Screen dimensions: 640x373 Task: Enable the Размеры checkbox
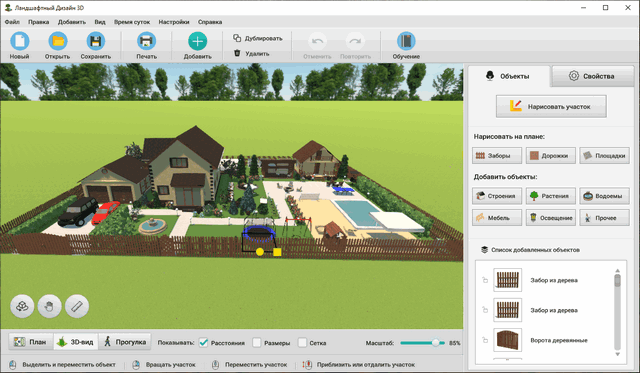tap(257, 343)
